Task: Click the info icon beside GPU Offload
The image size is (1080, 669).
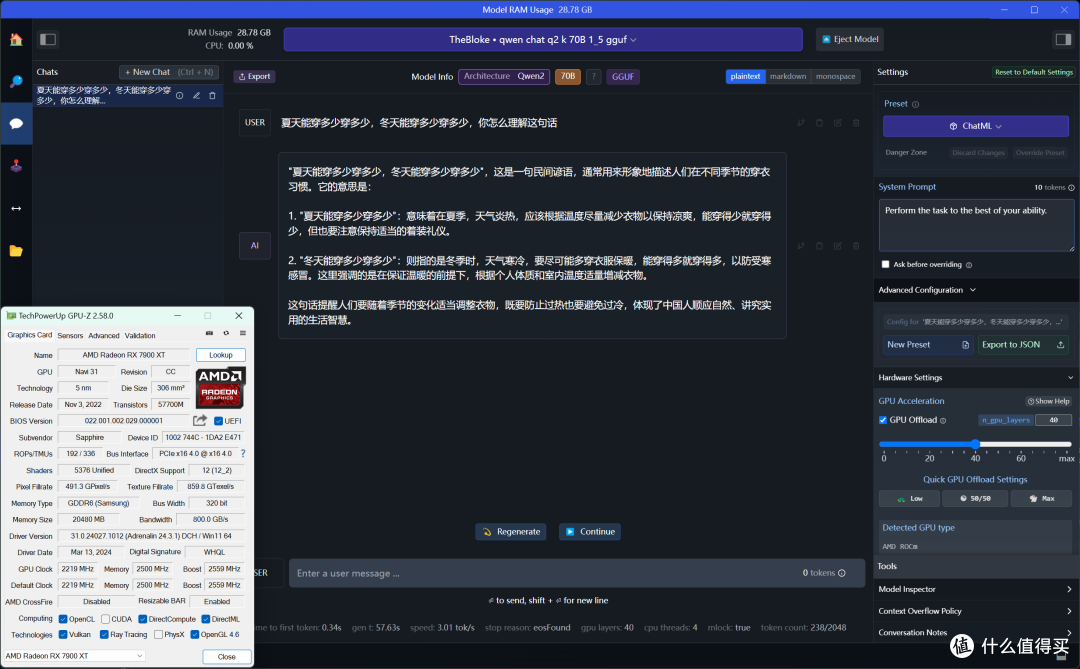Action: (943, 420)
